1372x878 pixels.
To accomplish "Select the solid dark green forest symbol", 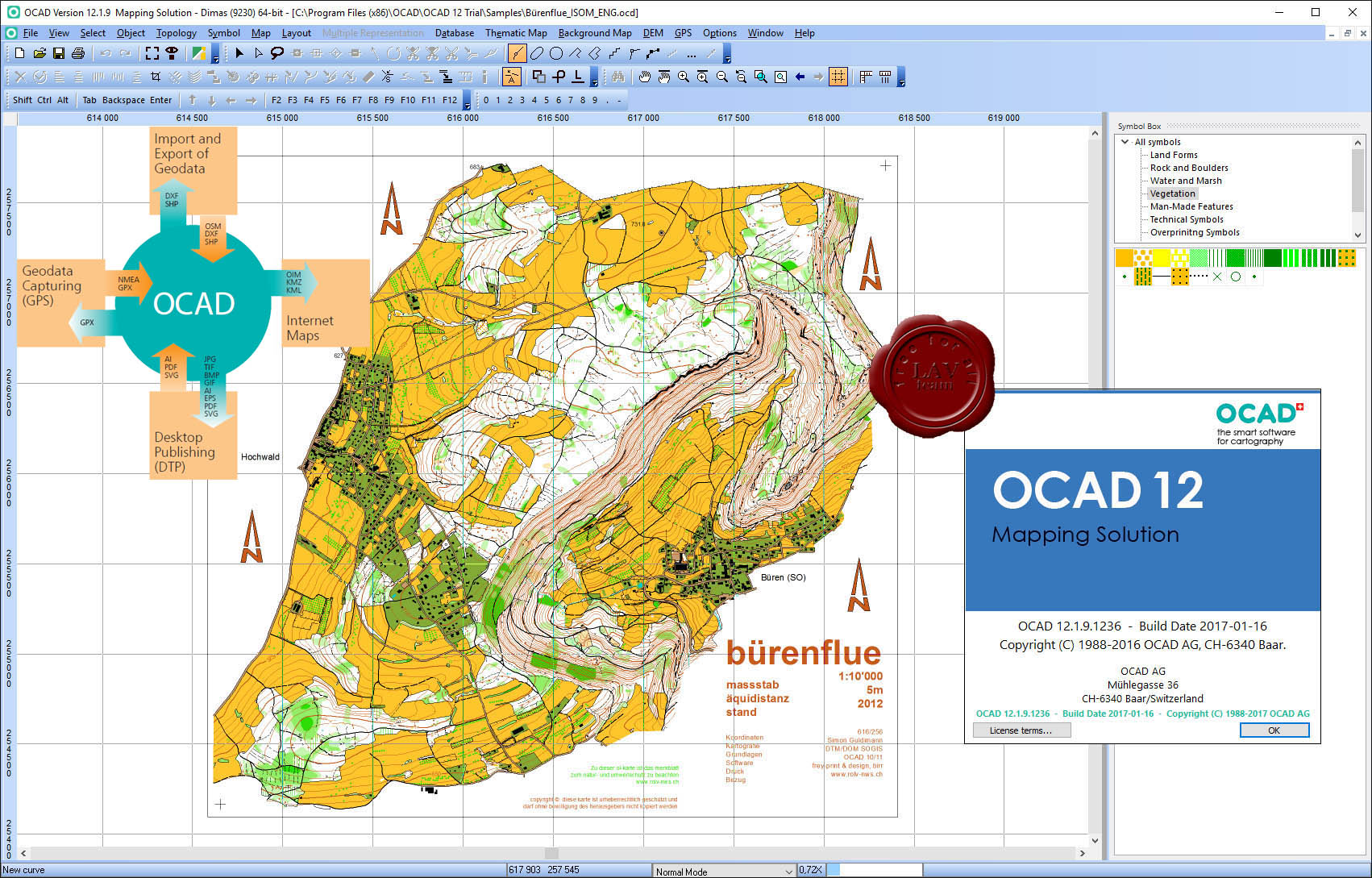I will pos(1273,258).
